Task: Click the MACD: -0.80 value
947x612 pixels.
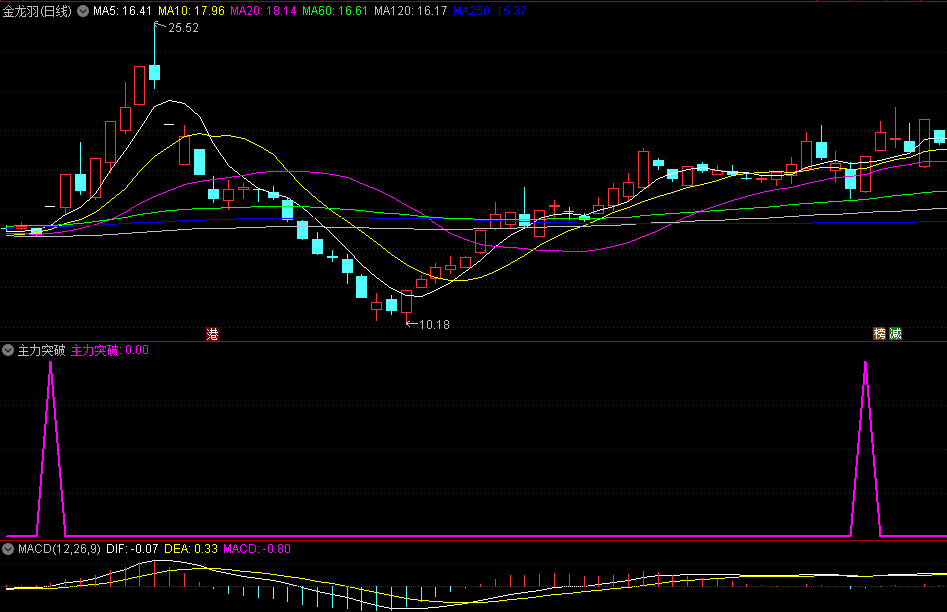Action: [257, 549]
